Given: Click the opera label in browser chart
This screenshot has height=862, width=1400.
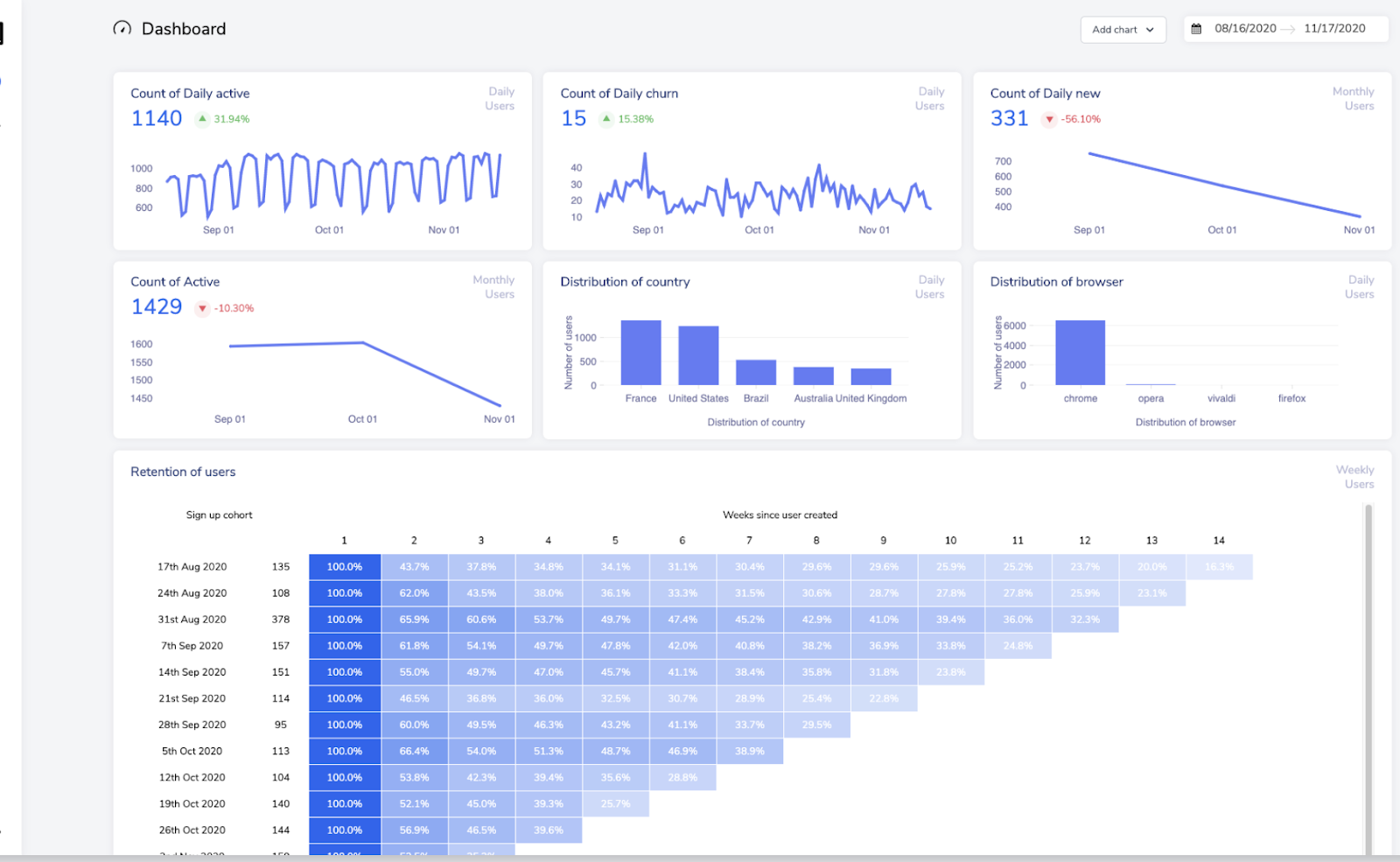Looking at the screenshot, I should tap(1151, 399).
